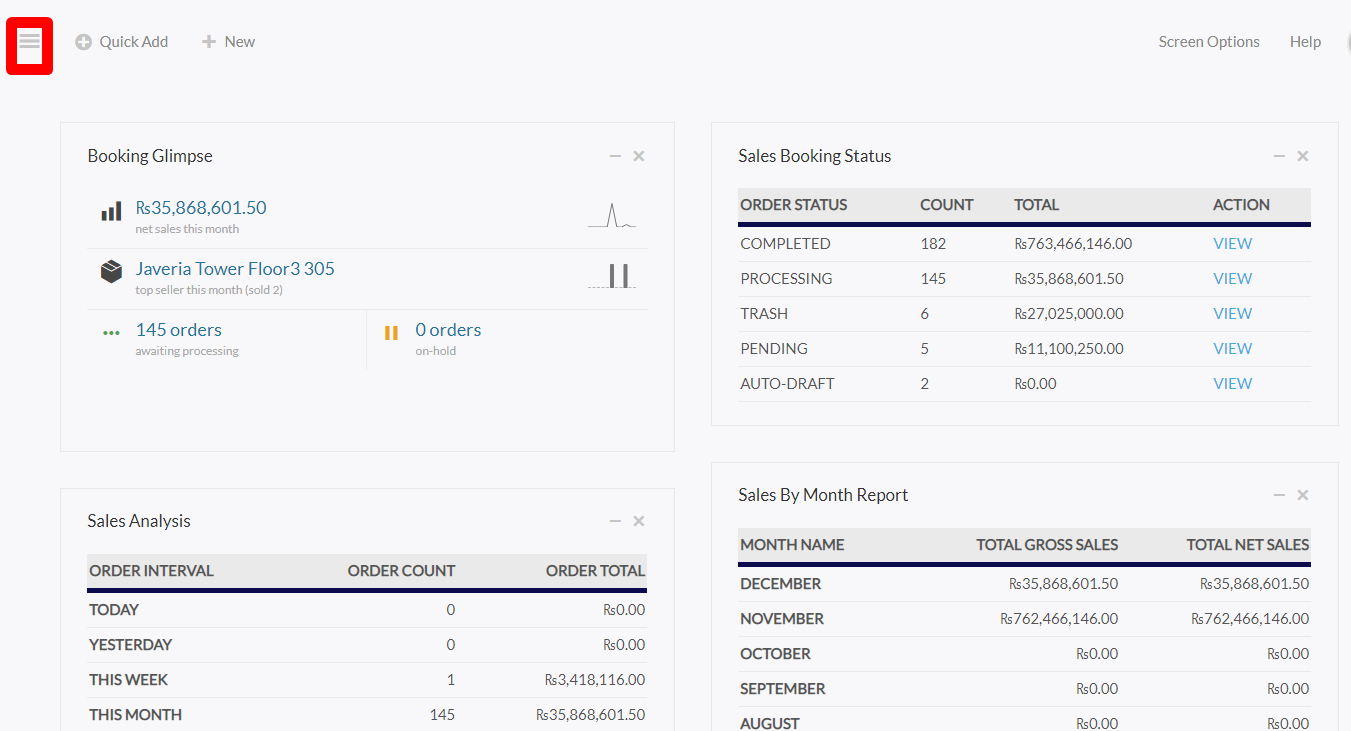Click the plus icon beside New
The height and width of the screenshot is (731, 1351).
tap(209, 42)
